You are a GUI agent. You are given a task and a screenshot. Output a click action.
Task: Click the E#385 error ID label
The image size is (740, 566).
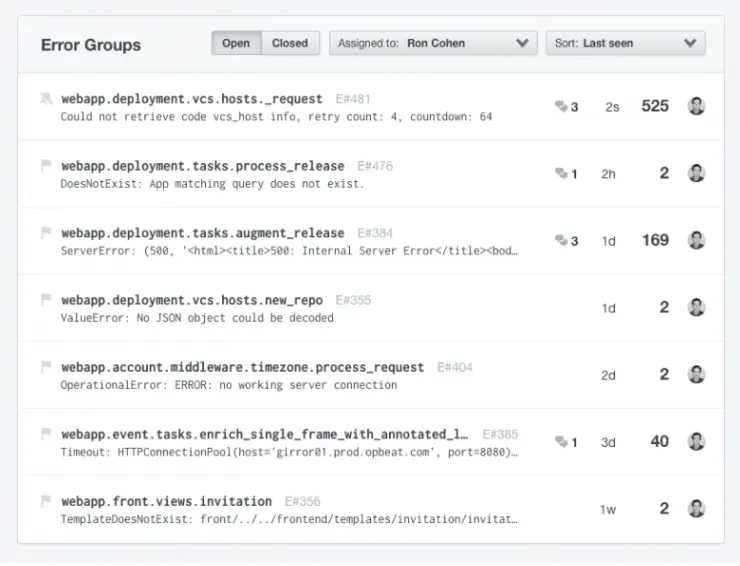(x=500, y=434)
